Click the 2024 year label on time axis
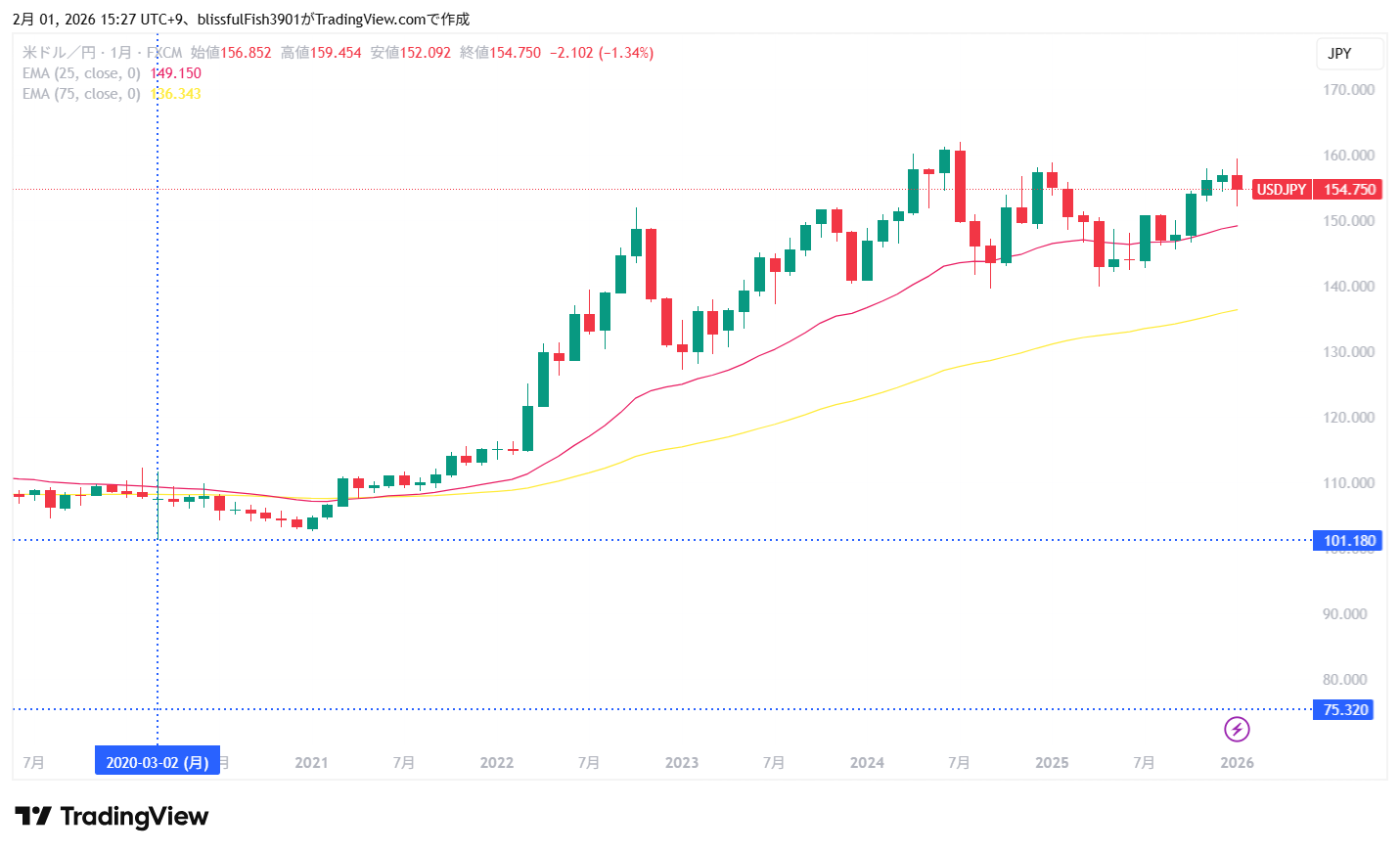Screen dimensions: 1400x853 pos(867,762)
